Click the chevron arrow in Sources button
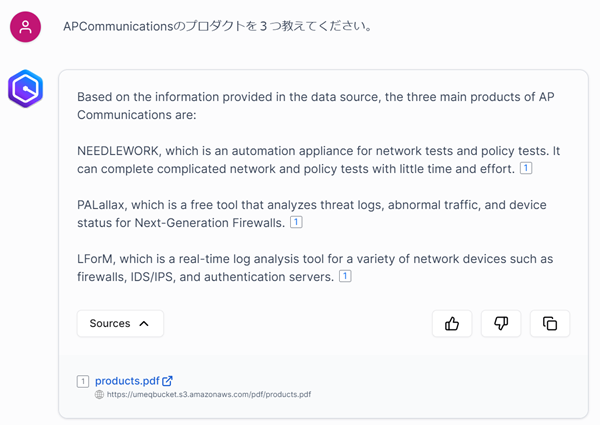Image resolution: width=600 pixels, height=425 pixels. [144, 323]
